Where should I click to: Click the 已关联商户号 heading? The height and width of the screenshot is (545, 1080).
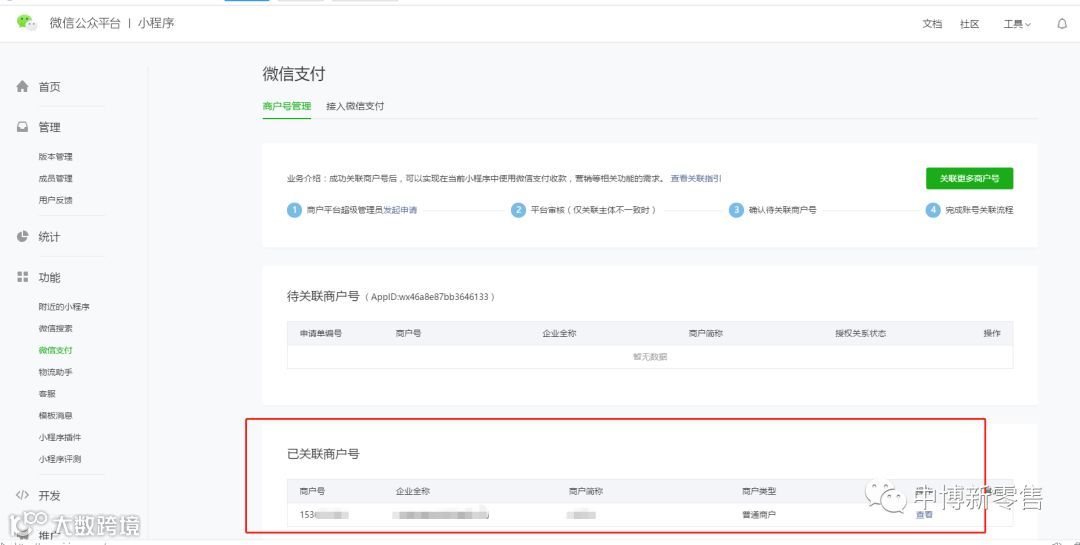coord(323,454)
